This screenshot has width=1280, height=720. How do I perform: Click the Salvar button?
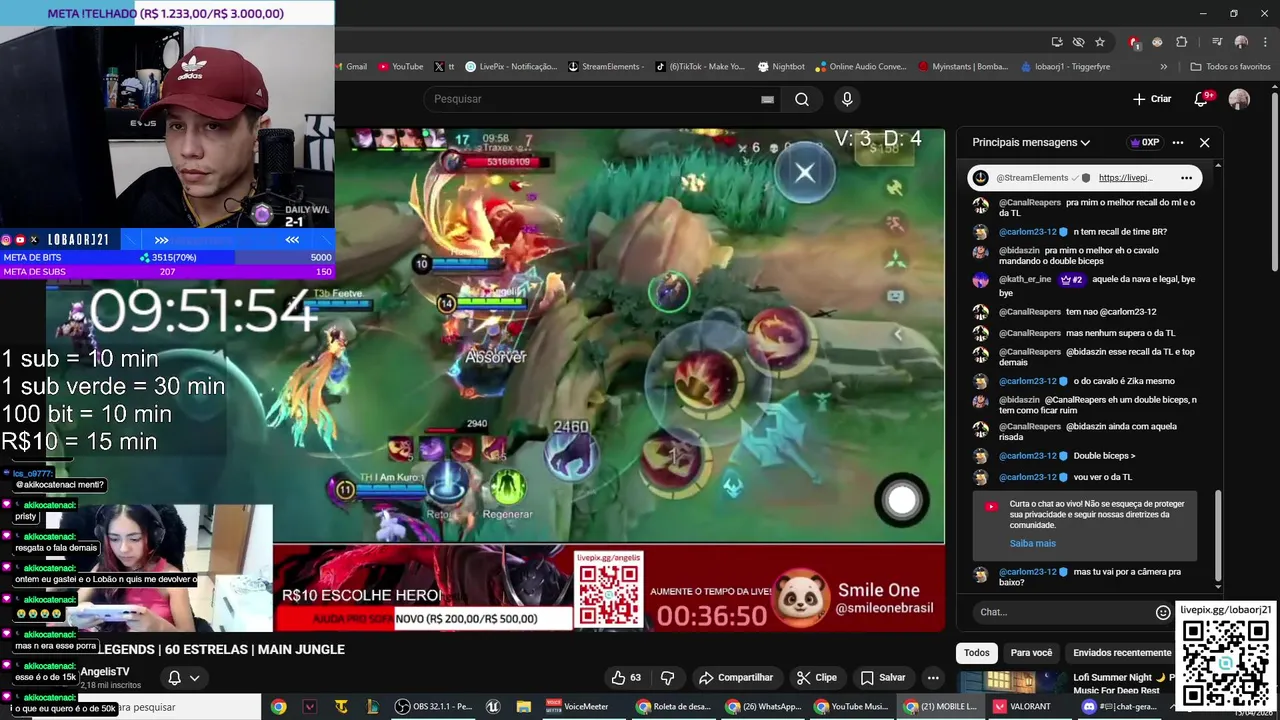[883, 677]
